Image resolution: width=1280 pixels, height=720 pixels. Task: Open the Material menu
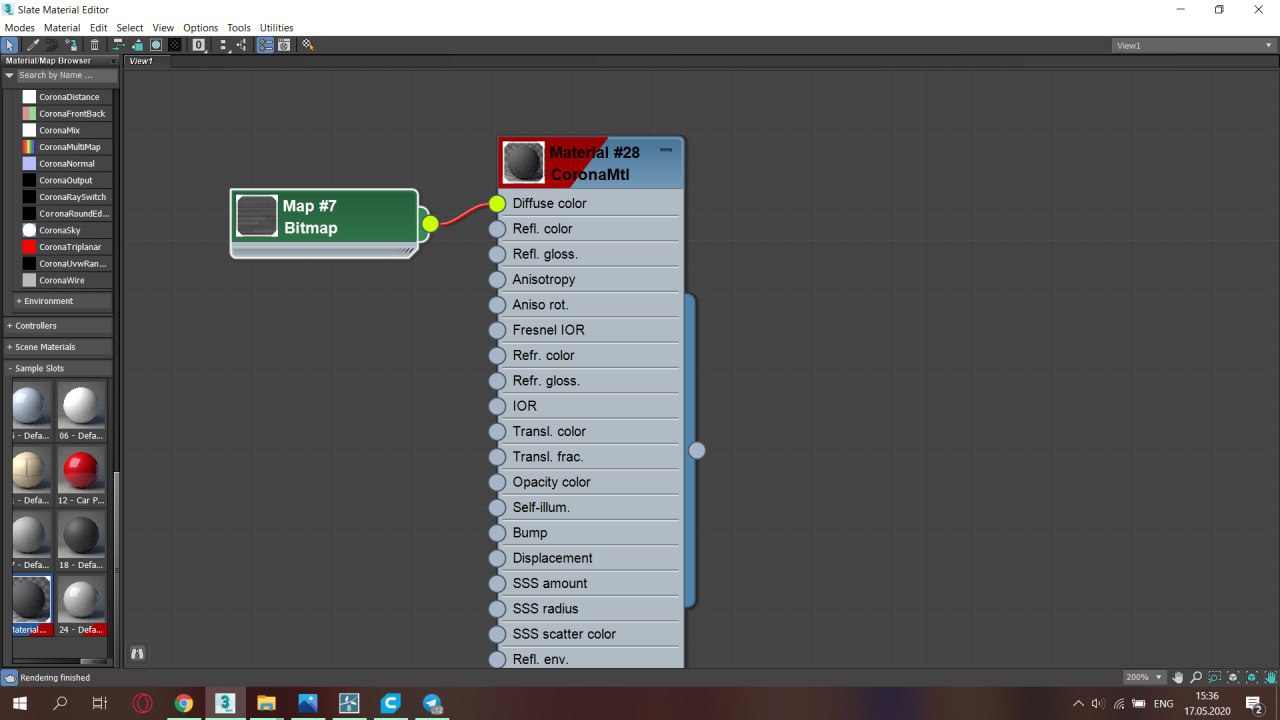tap(62, 28)
